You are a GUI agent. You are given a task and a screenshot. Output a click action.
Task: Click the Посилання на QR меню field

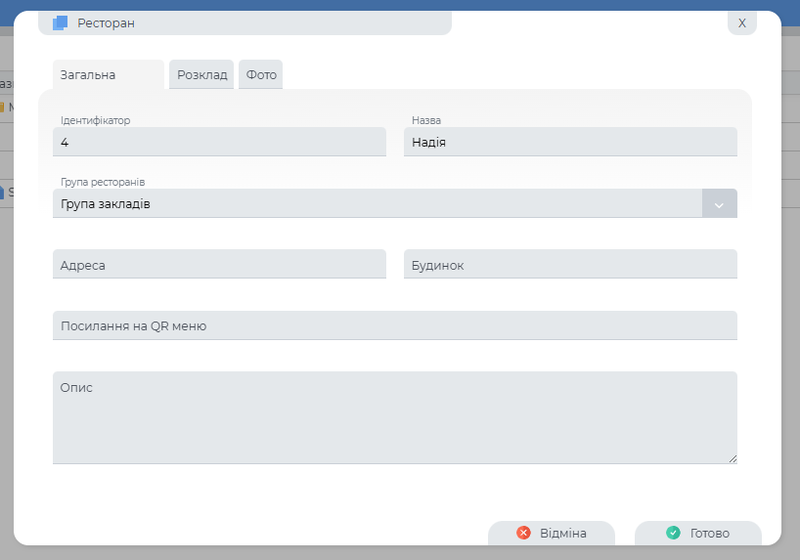click(394, 326)
